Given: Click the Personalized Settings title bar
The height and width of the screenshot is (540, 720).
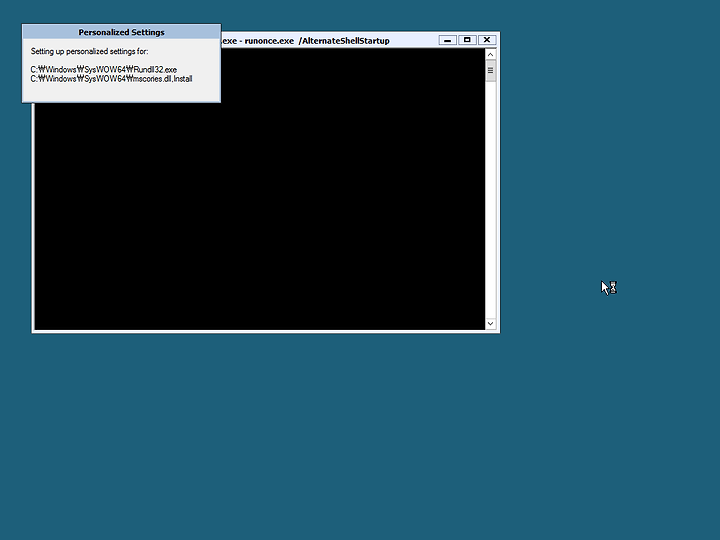Looking at the screenshot, I should [121, 32].
